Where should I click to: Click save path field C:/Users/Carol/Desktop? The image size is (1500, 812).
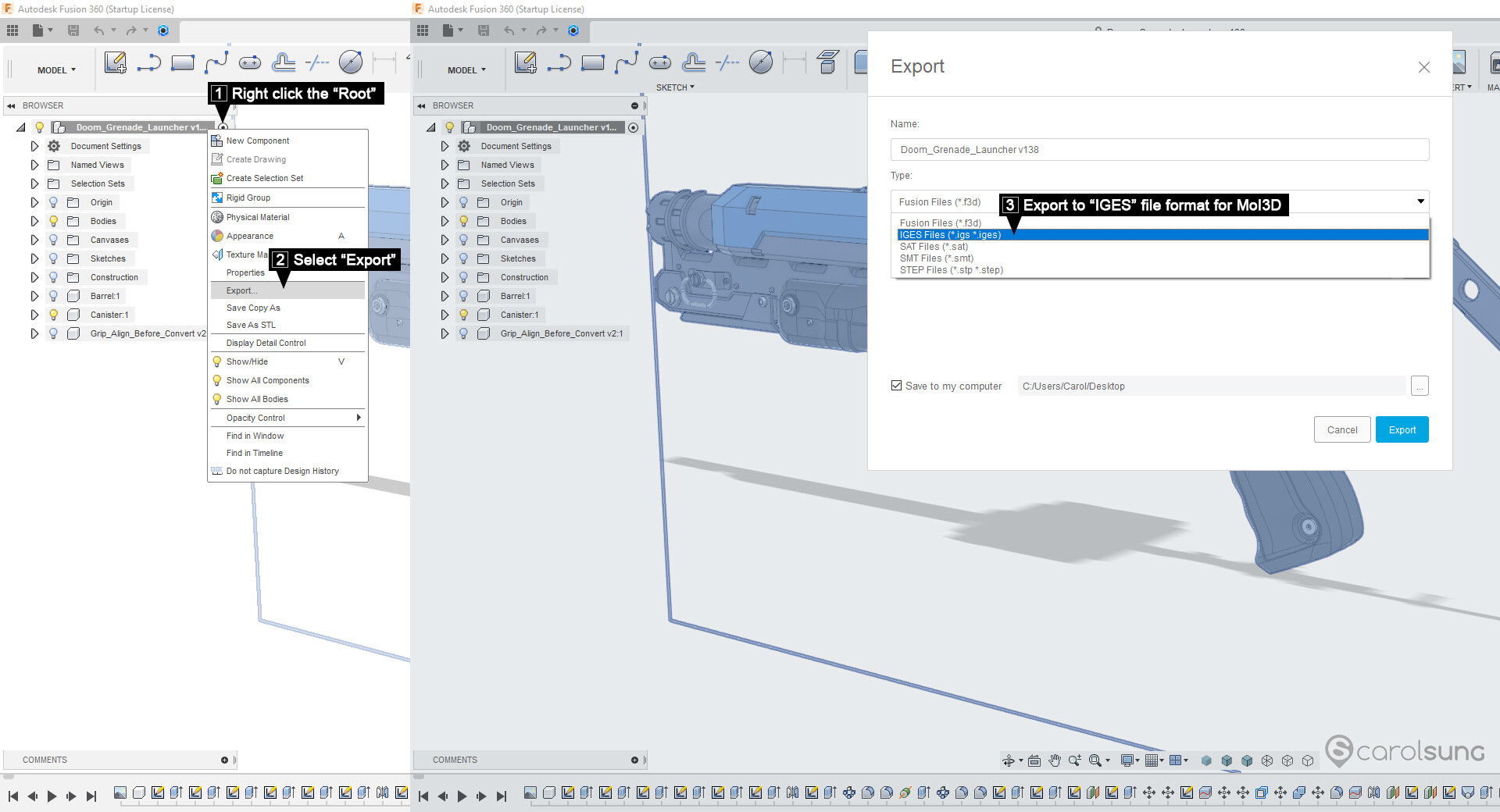[x=1211, y=386]
